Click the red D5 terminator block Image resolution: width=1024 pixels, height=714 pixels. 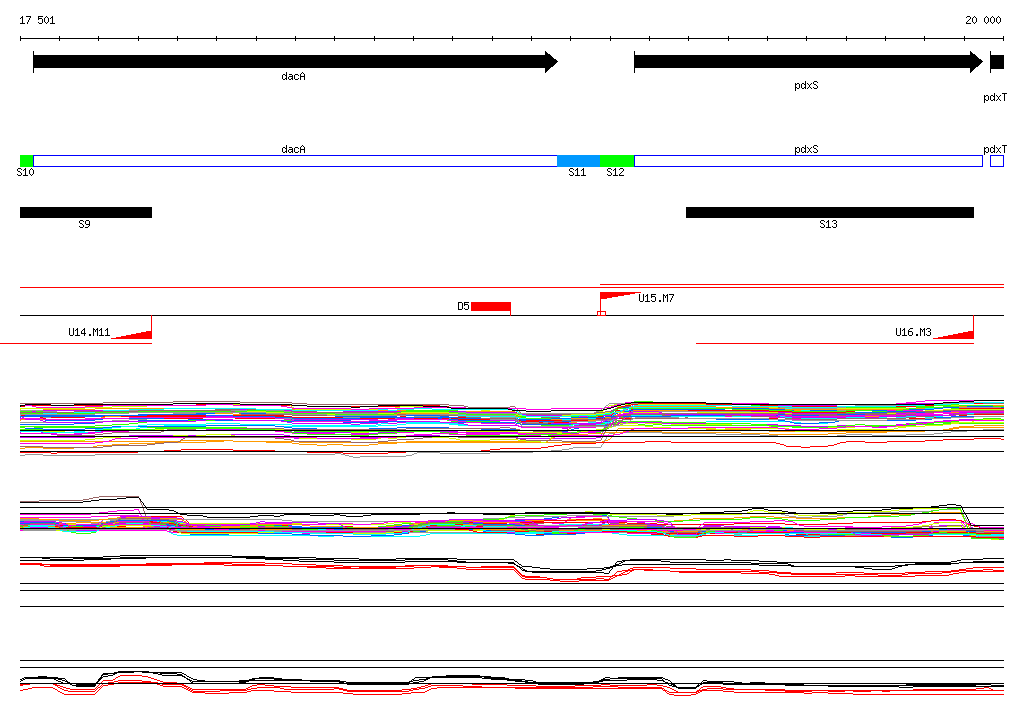(491, 306)
